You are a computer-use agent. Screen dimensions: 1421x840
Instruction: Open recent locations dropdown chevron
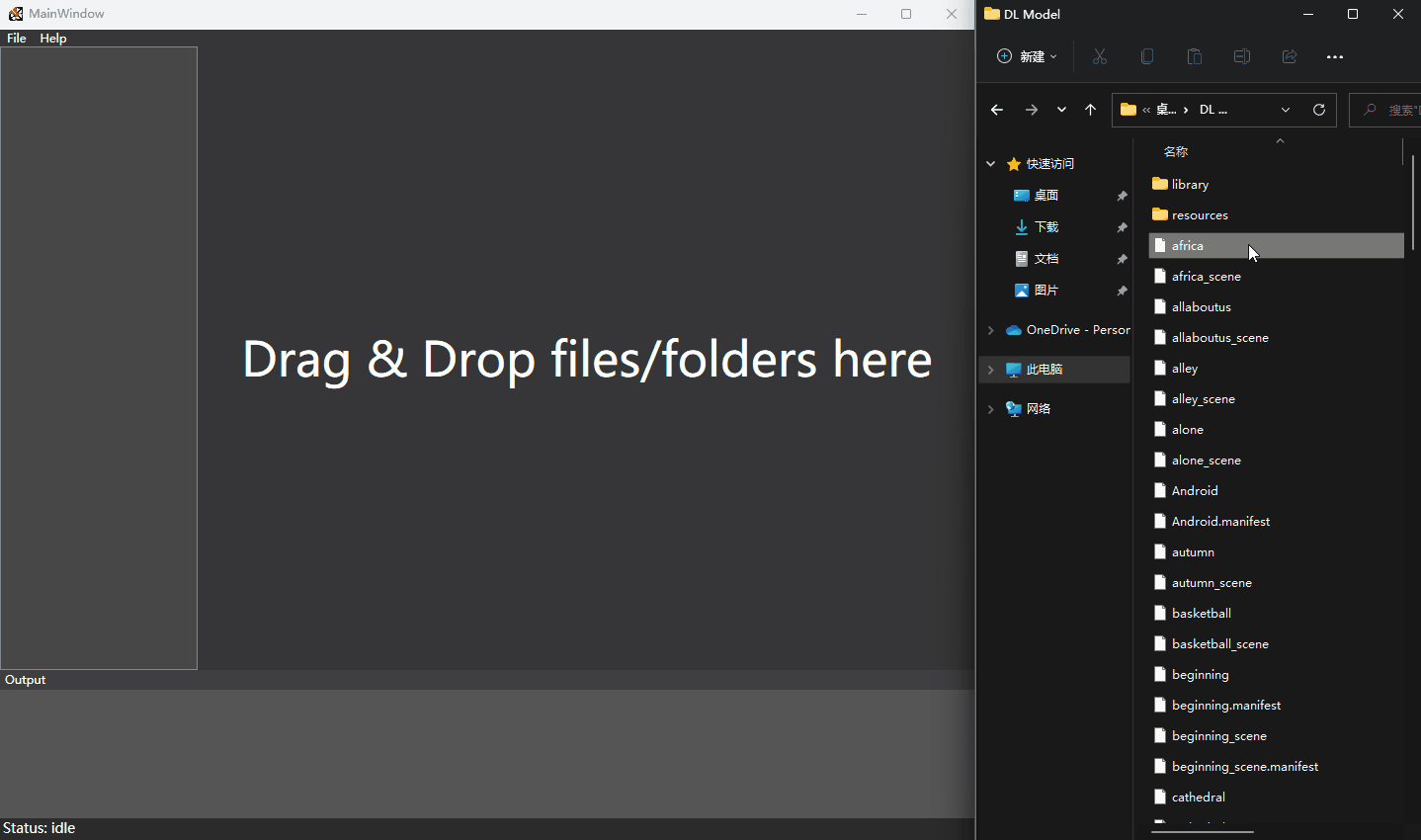click(1061, 110)
